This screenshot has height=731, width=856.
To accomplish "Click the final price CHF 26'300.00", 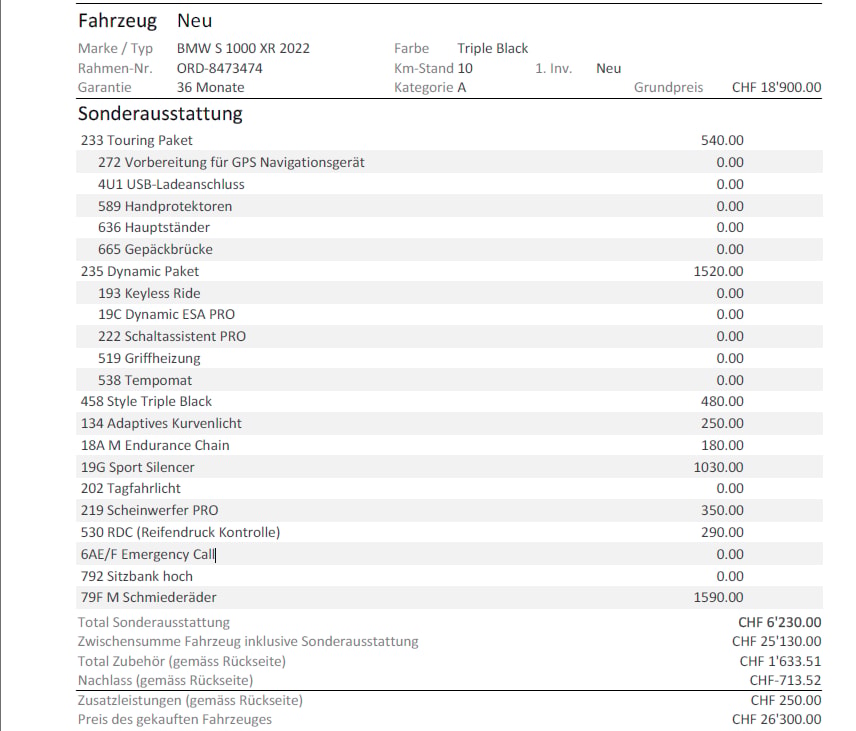I will 776,720.
